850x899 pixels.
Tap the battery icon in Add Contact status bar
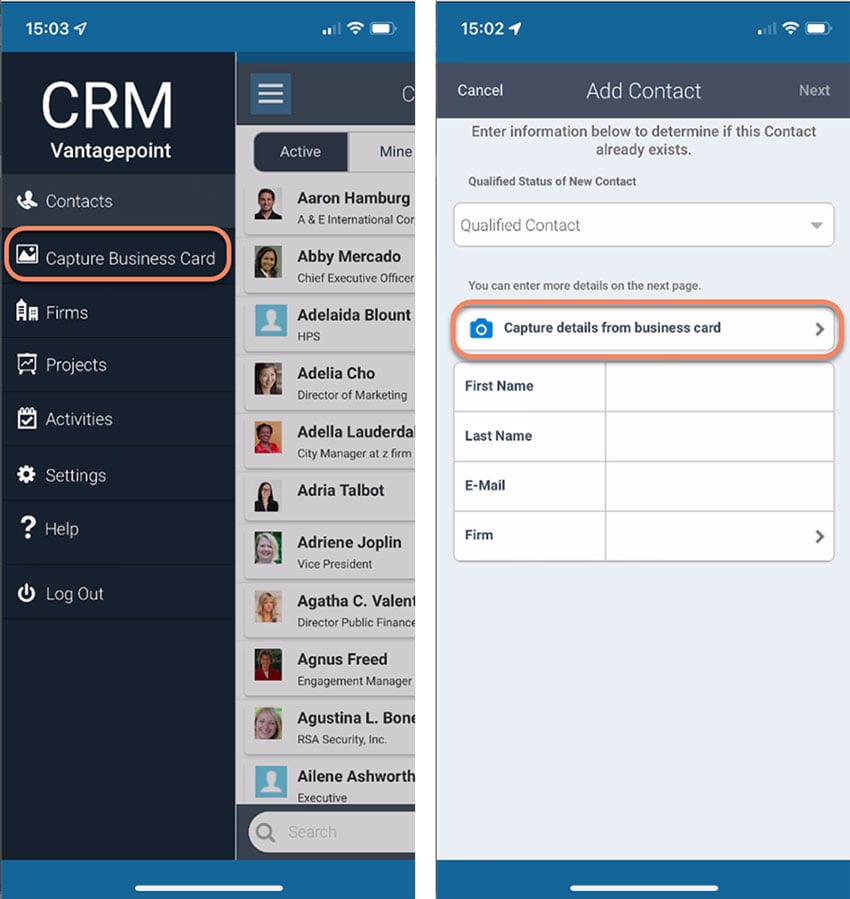click(818, 28)
